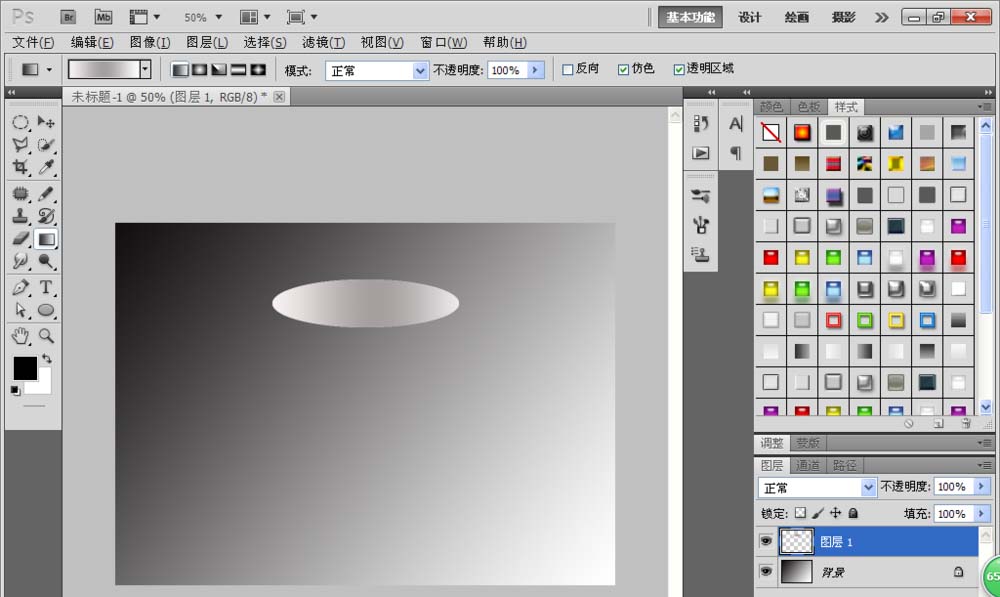The height and width of the screenshot is (597, 1000).
Task: Select the Eraser tool
Action: (22, 238)
